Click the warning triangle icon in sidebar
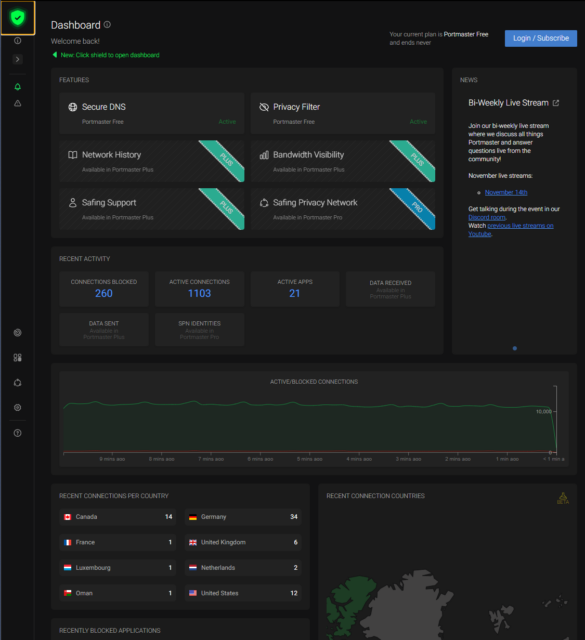 click(18, 104)
